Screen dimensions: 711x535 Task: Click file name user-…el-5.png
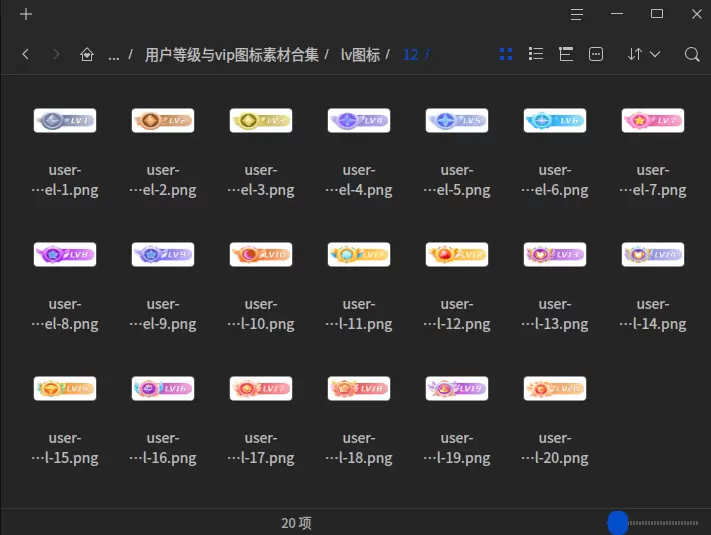[457, 180]
